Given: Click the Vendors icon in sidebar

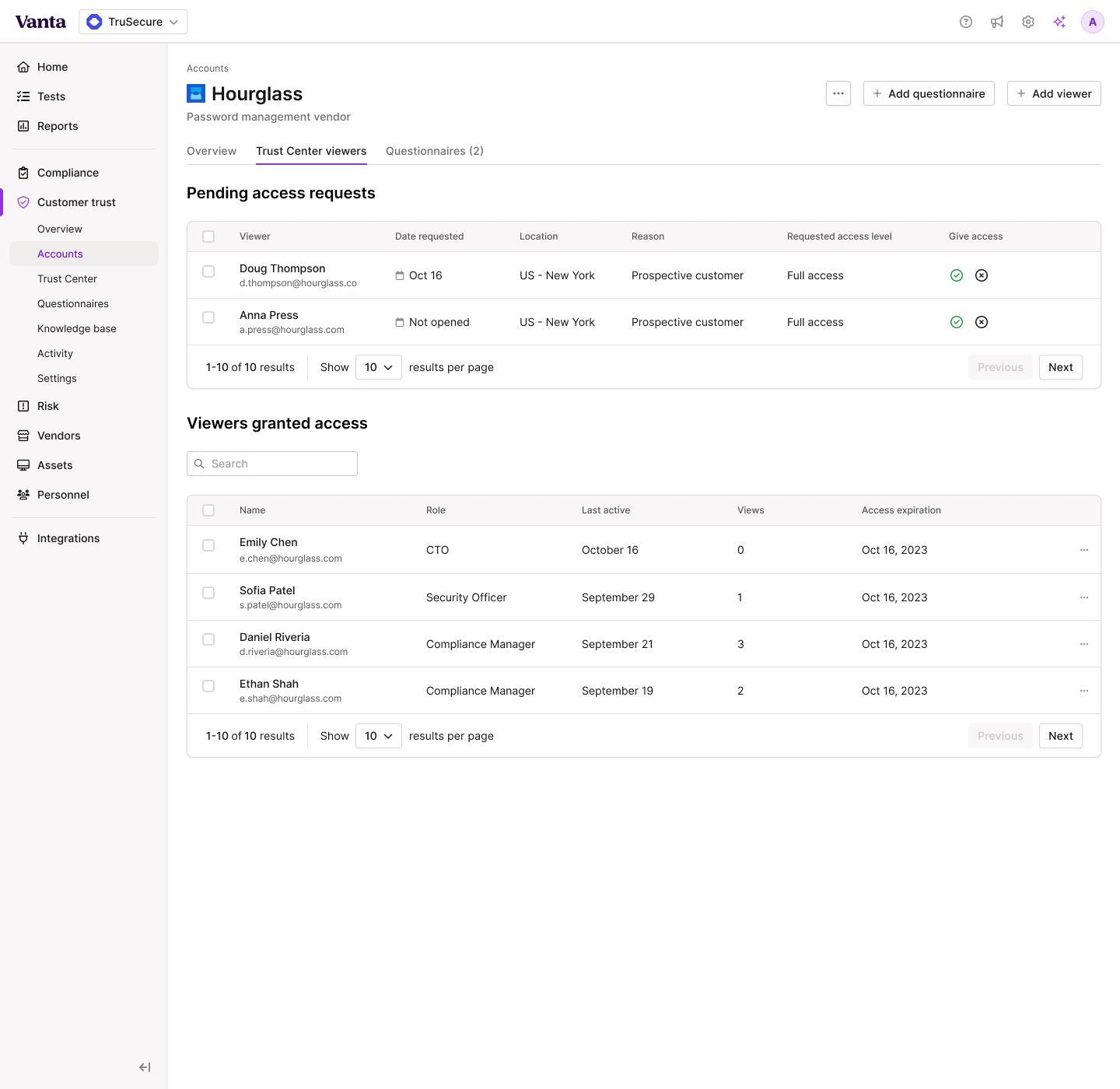Looking at the screenshot, I should (x=23, y=436).
